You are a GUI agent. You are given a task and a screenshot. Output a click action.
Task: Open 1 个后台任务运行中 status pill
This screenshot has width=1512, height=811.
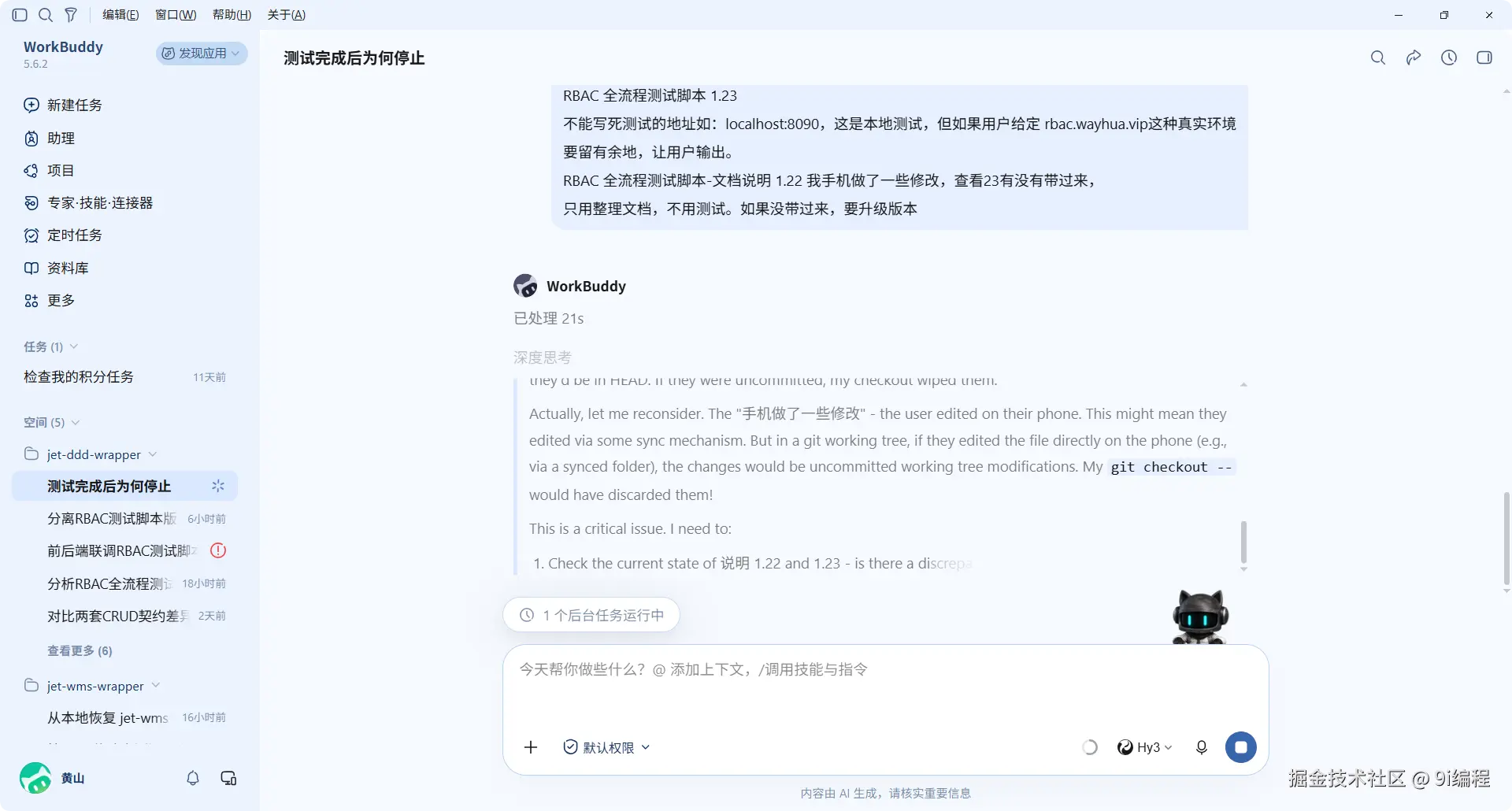pyautogui.click(x=591, y=615)
